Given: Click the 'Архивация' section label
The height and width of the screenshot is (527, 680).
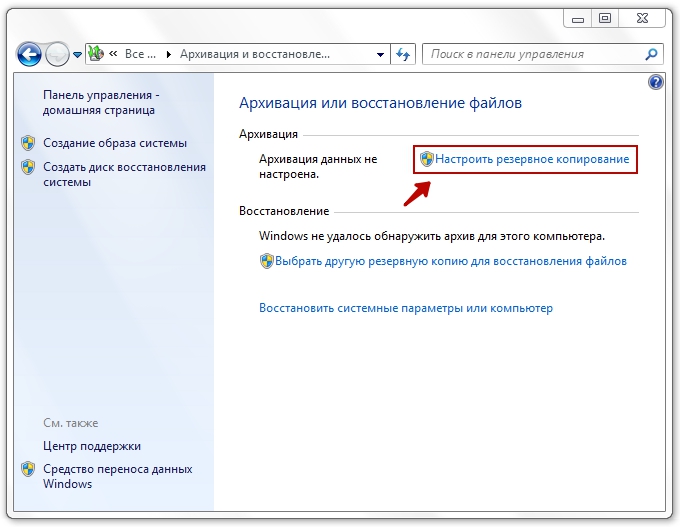Looking at the screenshot, I should tap(268, 134).
